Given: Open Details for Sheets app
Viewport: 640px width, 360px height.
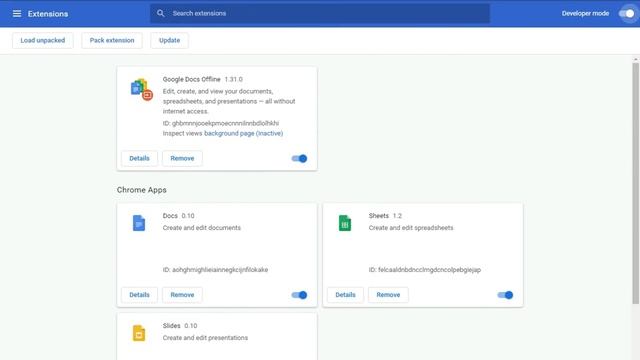Looking at the screenshot, I should [345, 295].
